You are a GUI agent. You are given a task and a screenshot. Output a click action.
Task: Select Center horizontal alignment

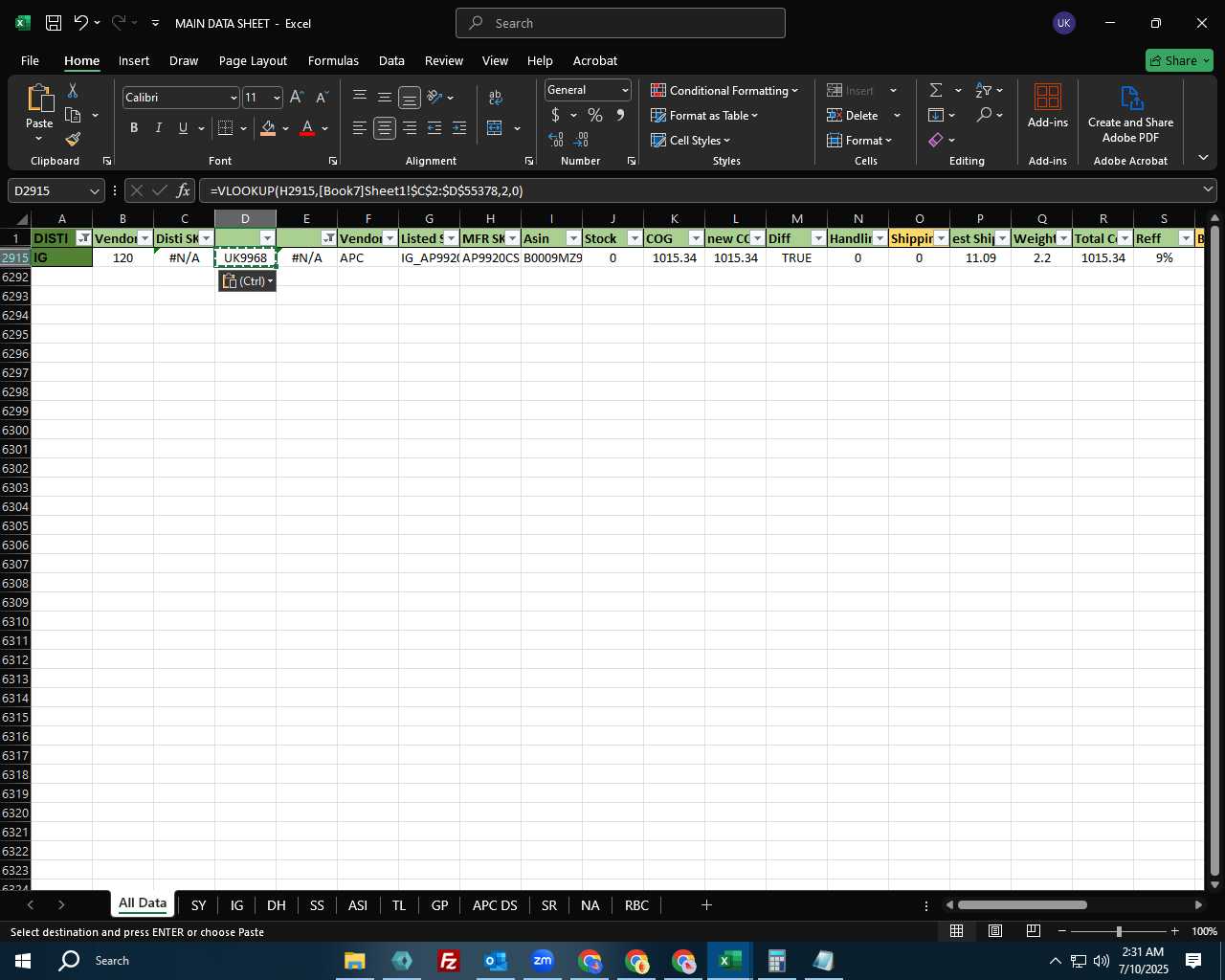coord(385,128)
